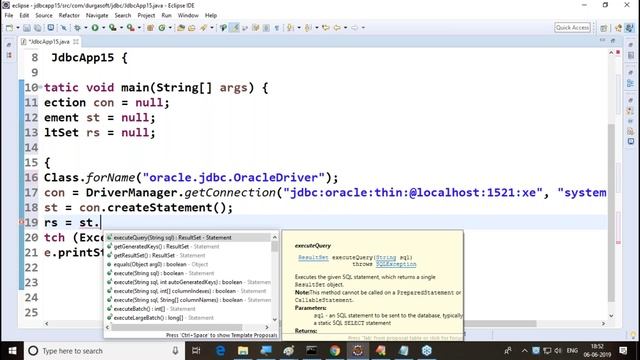Open the New Java Class dropdown arrow
Image resolution: width=640 pixels, height=360 pixels.
tap(170, 28)
